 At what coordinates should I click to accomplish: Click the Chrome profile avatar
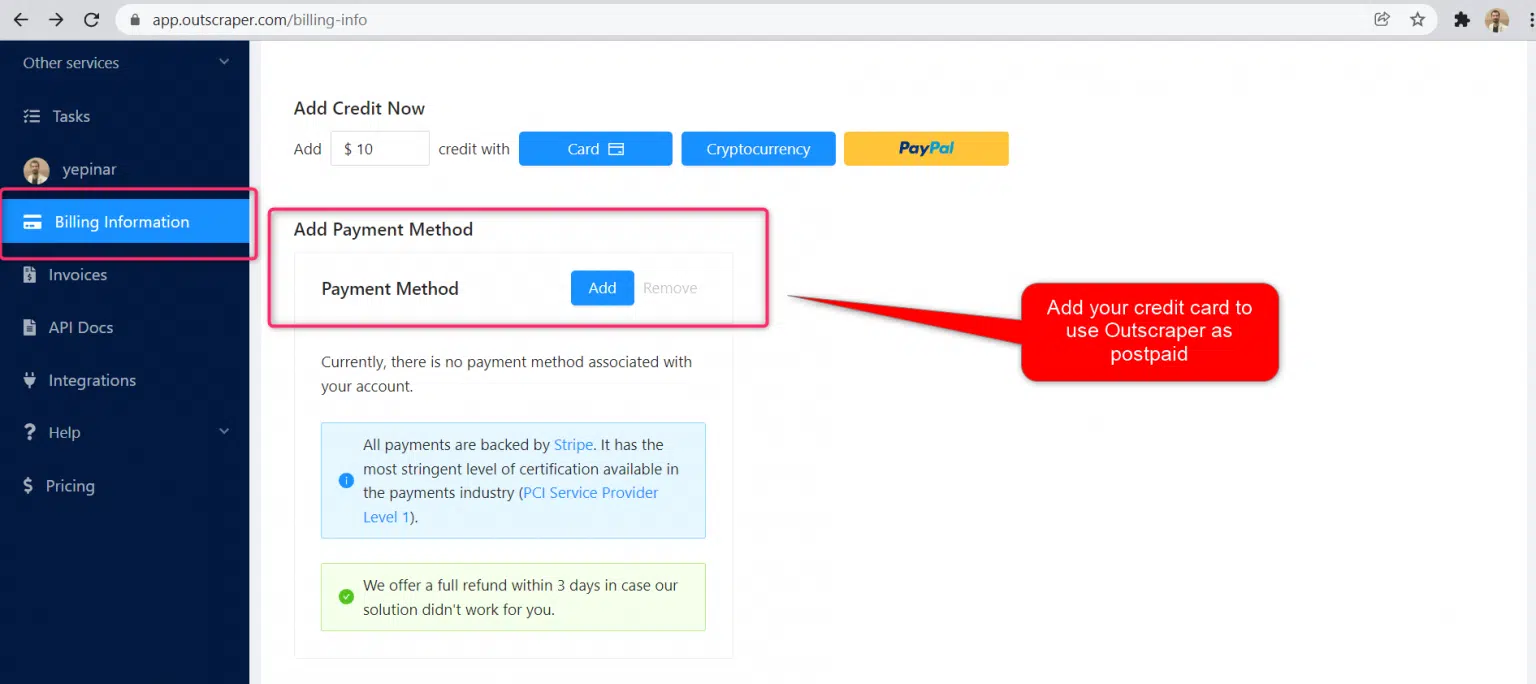point(1496,20)
